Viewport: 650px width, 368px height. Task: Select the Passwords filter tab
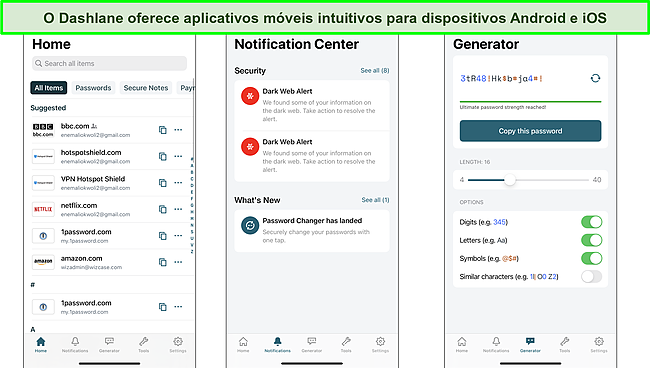pos(93,88)
